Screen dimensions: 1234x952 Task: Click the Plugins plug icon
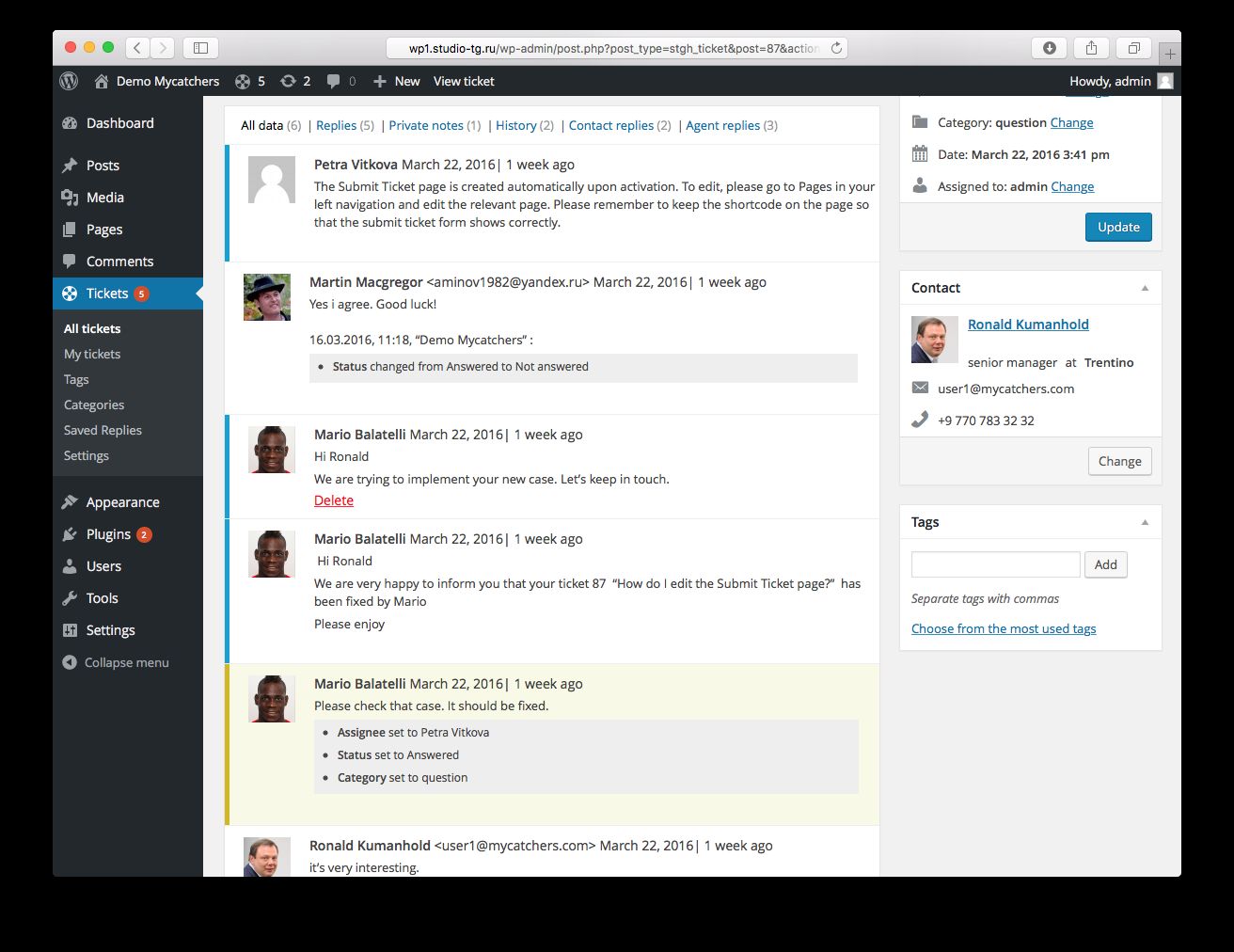[70, 534]
